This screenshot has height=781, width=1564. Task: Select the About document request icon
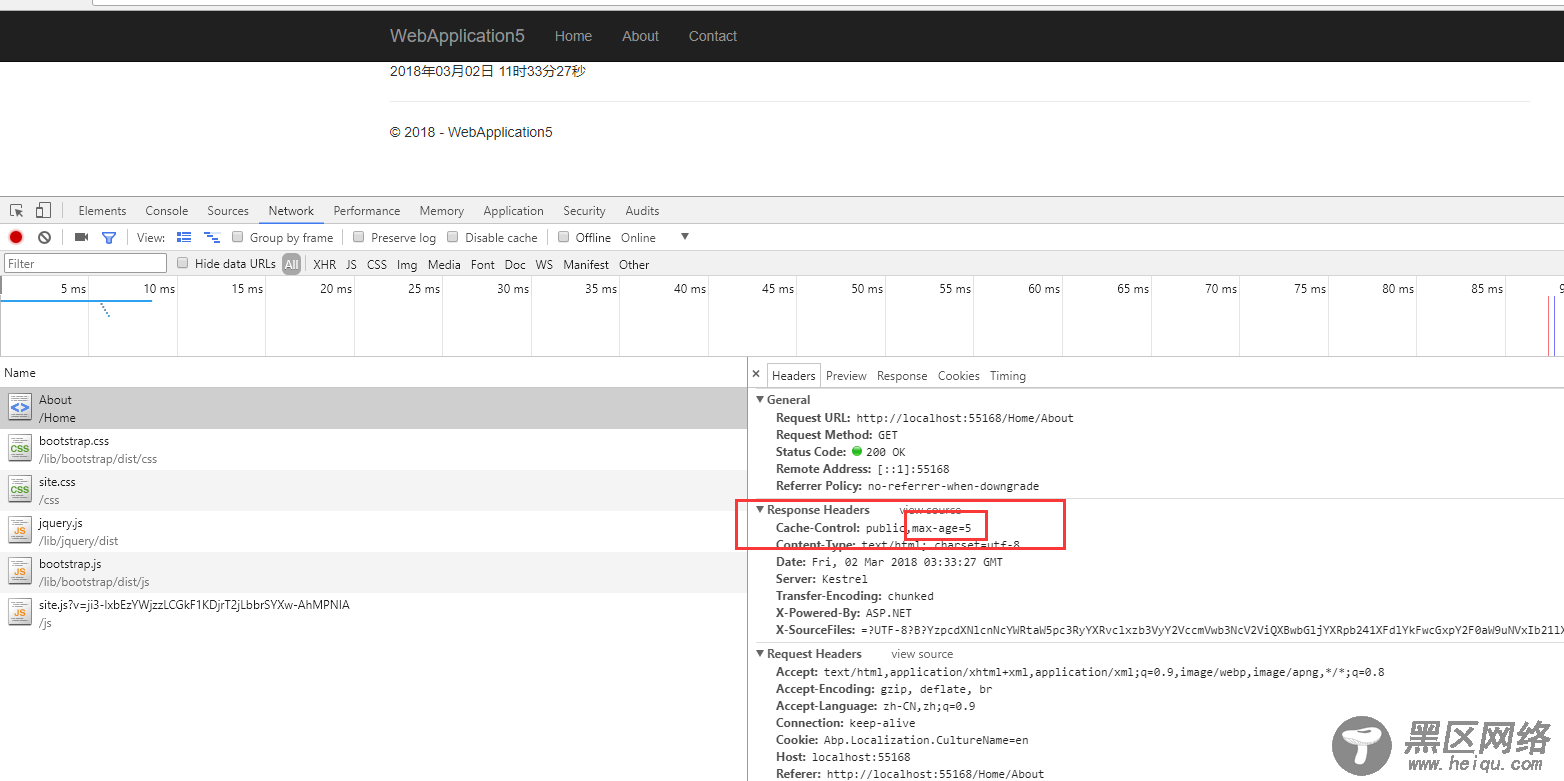[20, 407]
